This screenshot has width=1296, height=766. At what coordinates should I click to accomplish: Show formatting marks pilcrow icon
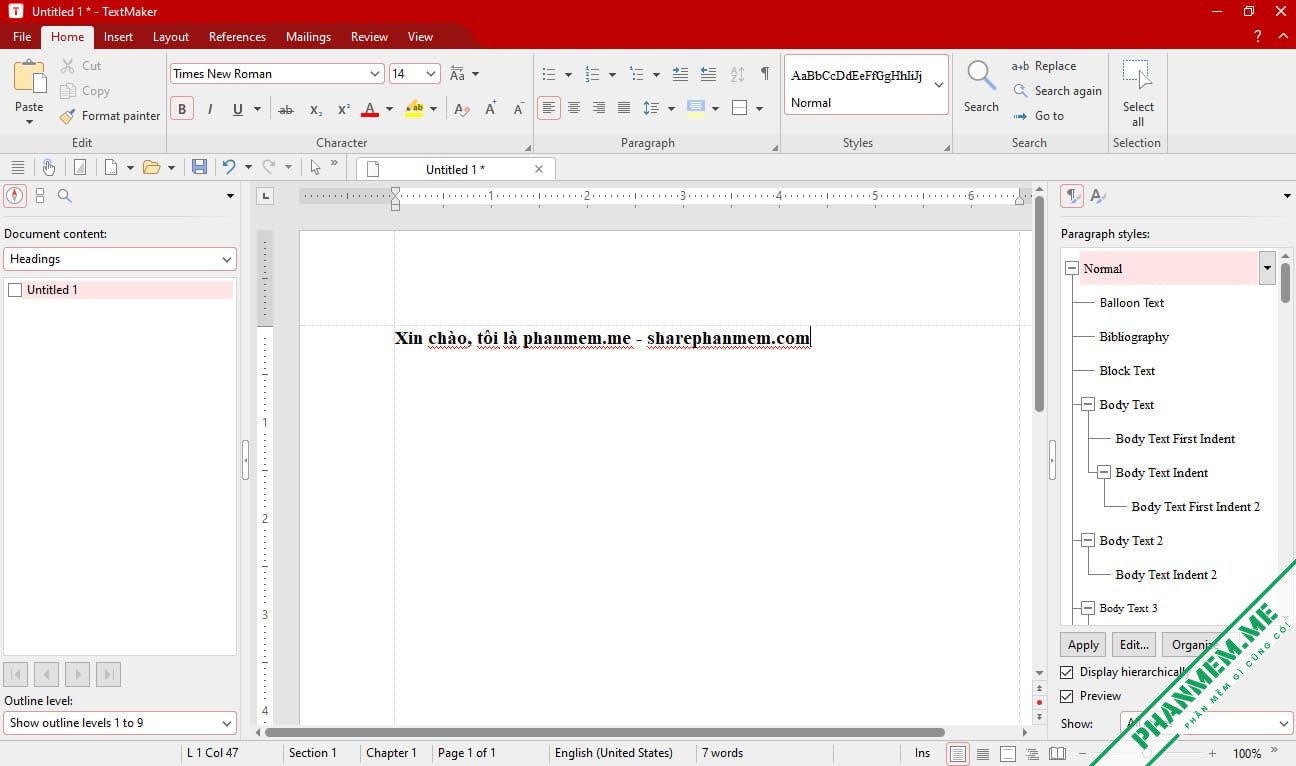pos(765,74)
